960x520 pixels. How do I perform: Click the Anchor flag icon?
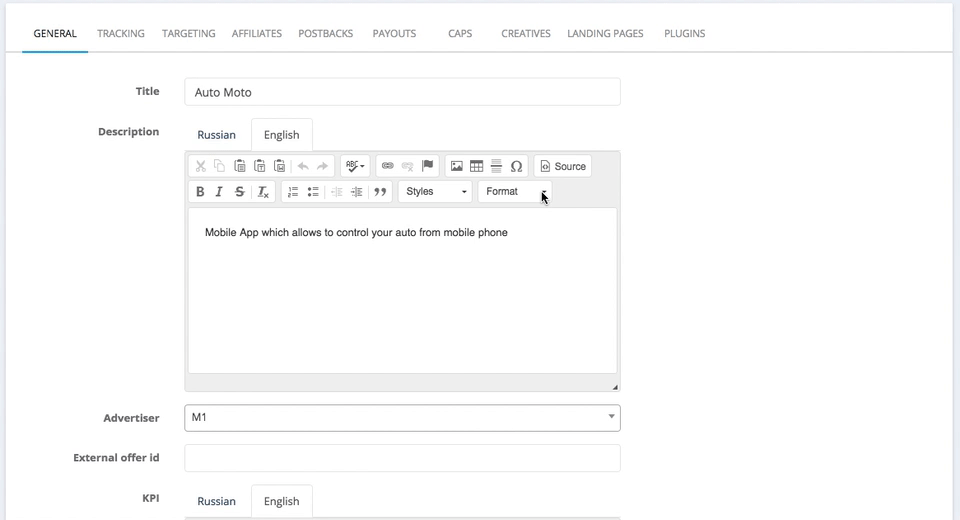pyautogui.click(x=427, y=166)
